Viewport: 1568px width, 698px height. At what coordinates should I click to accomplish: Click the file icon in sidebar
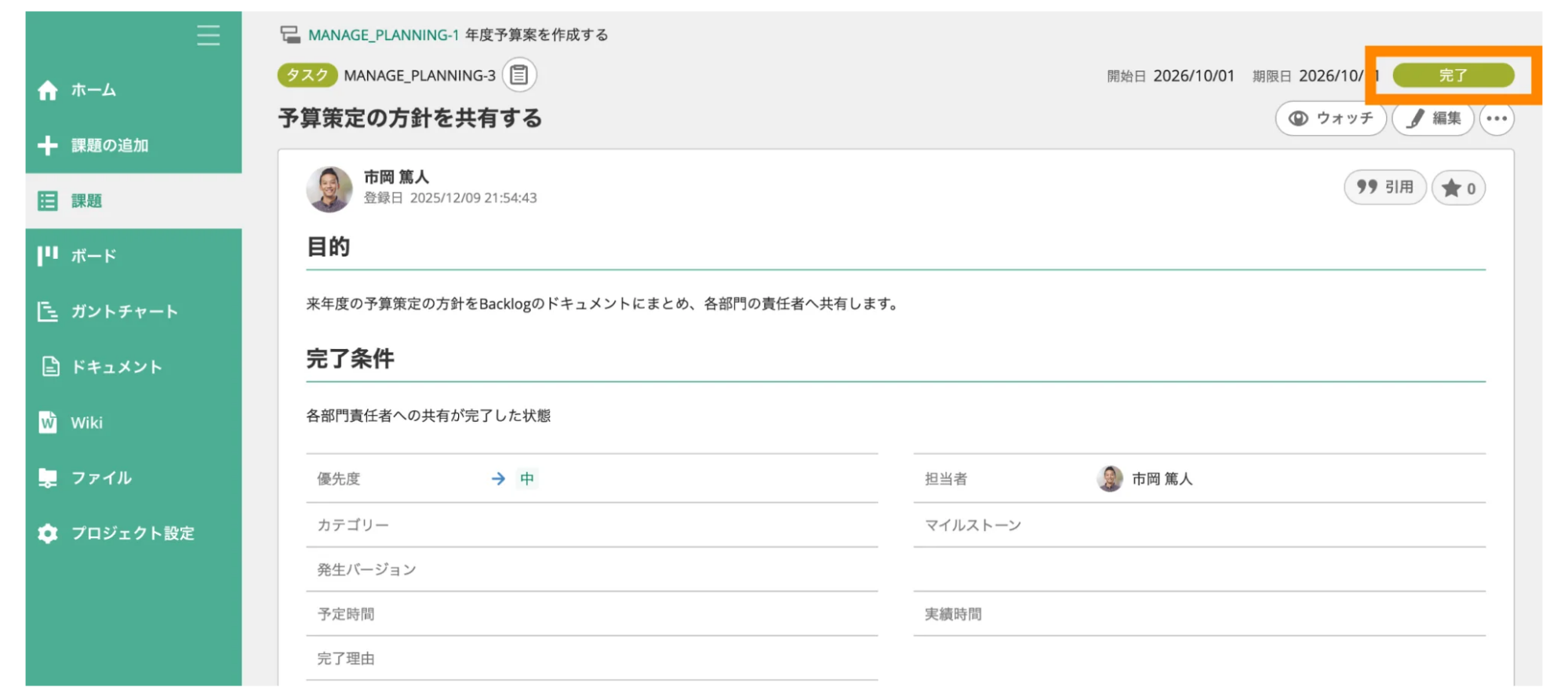coord(48,478)
